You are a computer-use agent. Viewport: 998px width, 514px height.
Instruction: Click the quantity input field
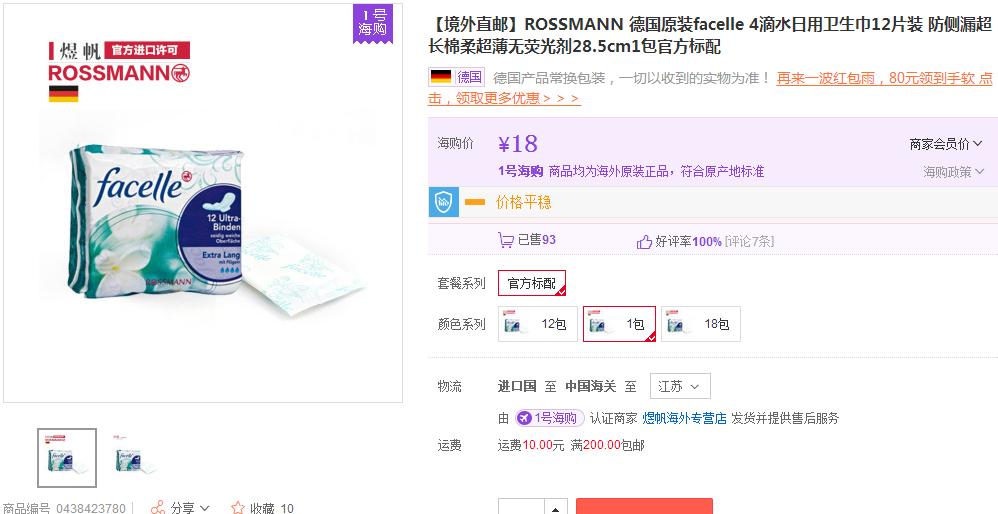tap(521, 507)
